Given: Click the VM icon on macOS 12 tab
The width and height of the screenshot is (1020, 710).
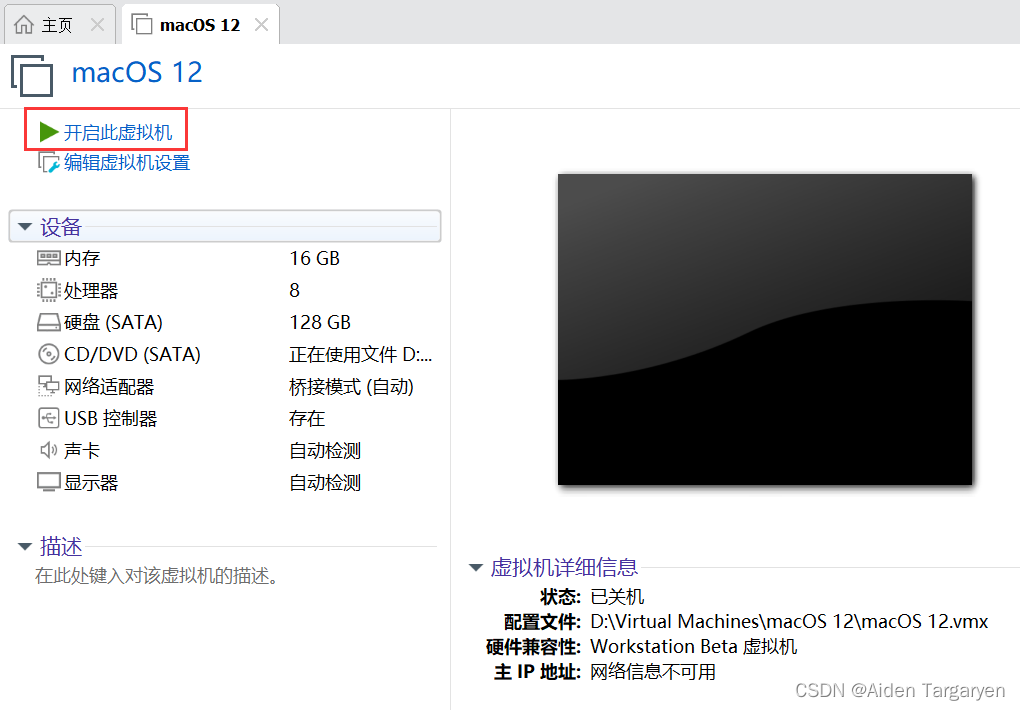Looking at the screenshot, I should (141, 24).
